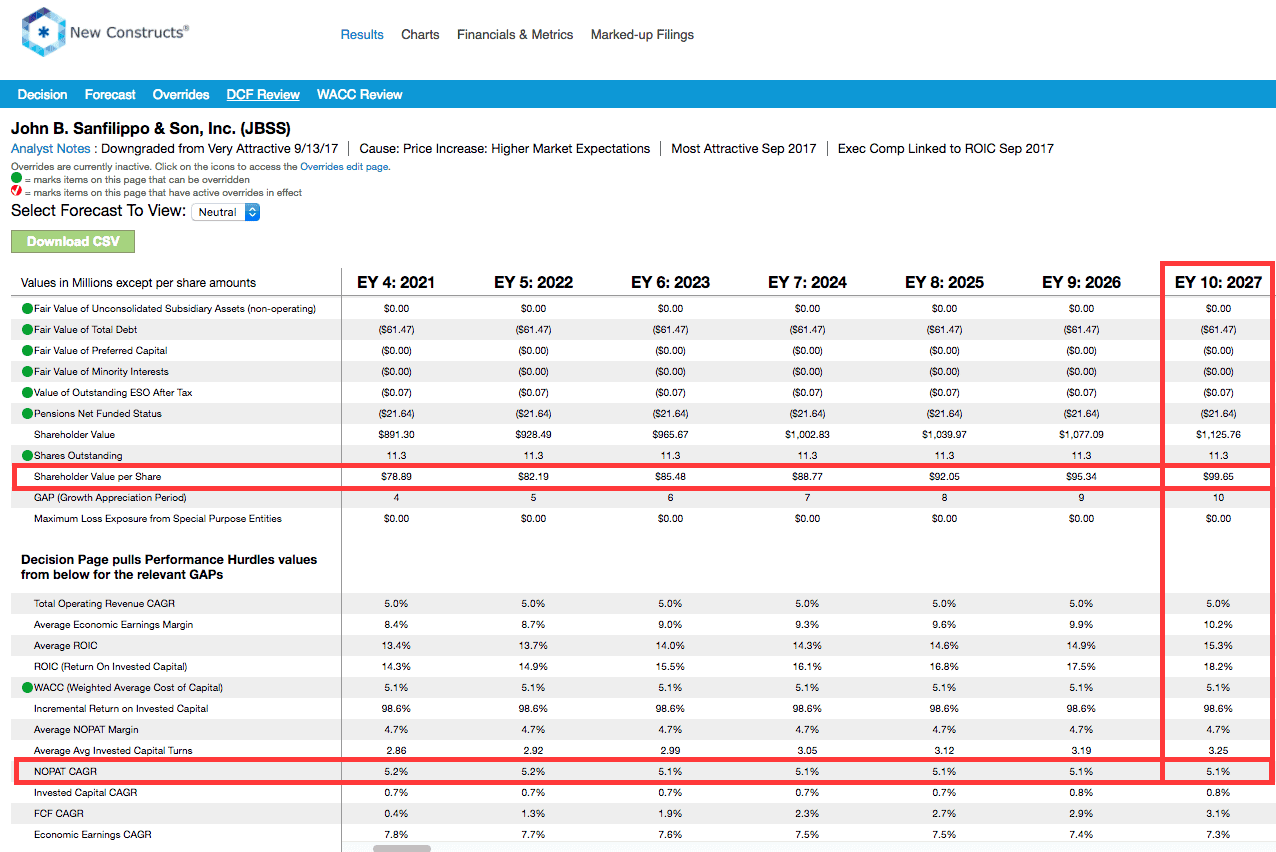Go to the Overrides page

pos(181,95)
